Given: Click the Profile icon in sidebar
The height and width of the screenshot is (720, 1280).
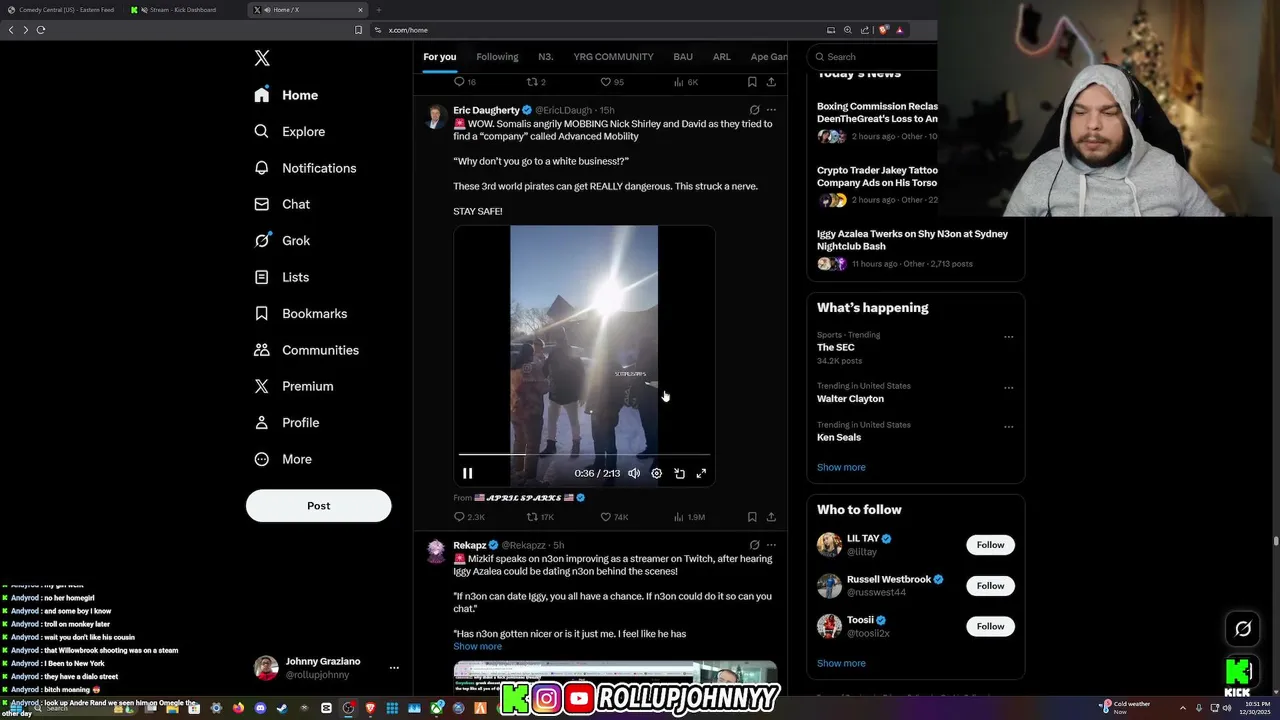Looking at the screenshot, I should click(x=262, y=422).
